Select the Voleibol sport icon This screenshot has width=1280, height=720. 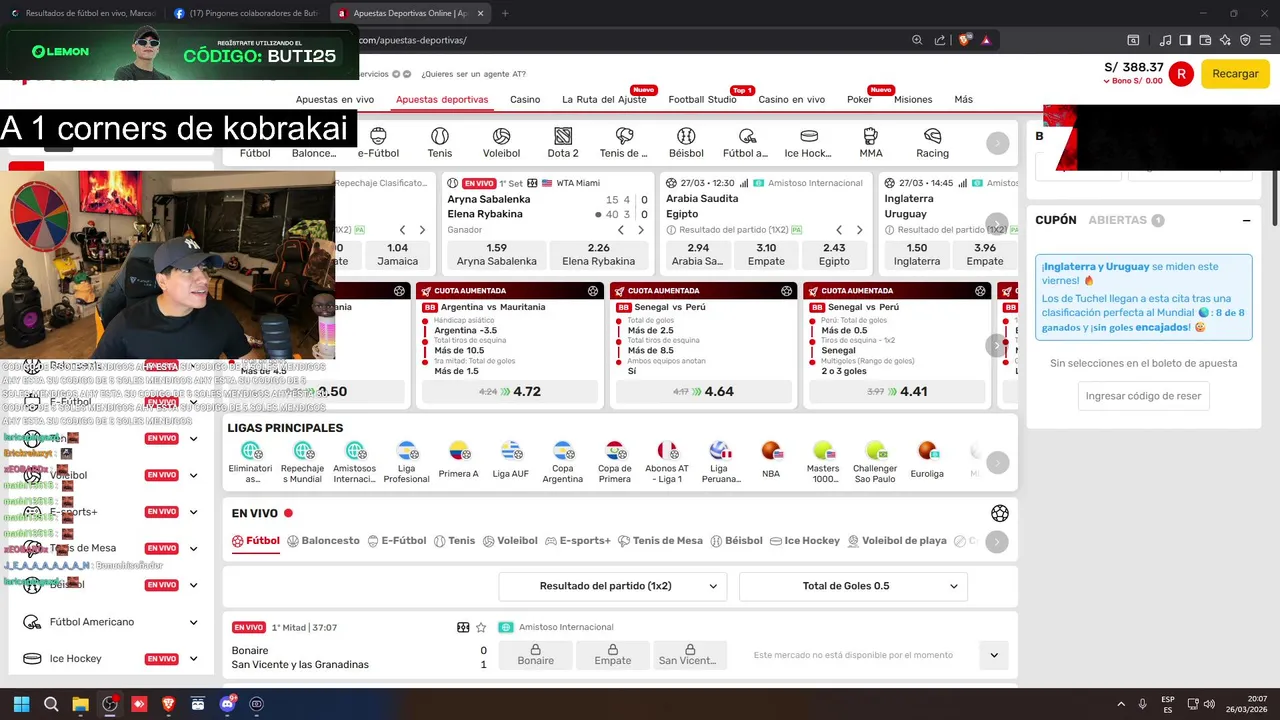tap(501, 143)
